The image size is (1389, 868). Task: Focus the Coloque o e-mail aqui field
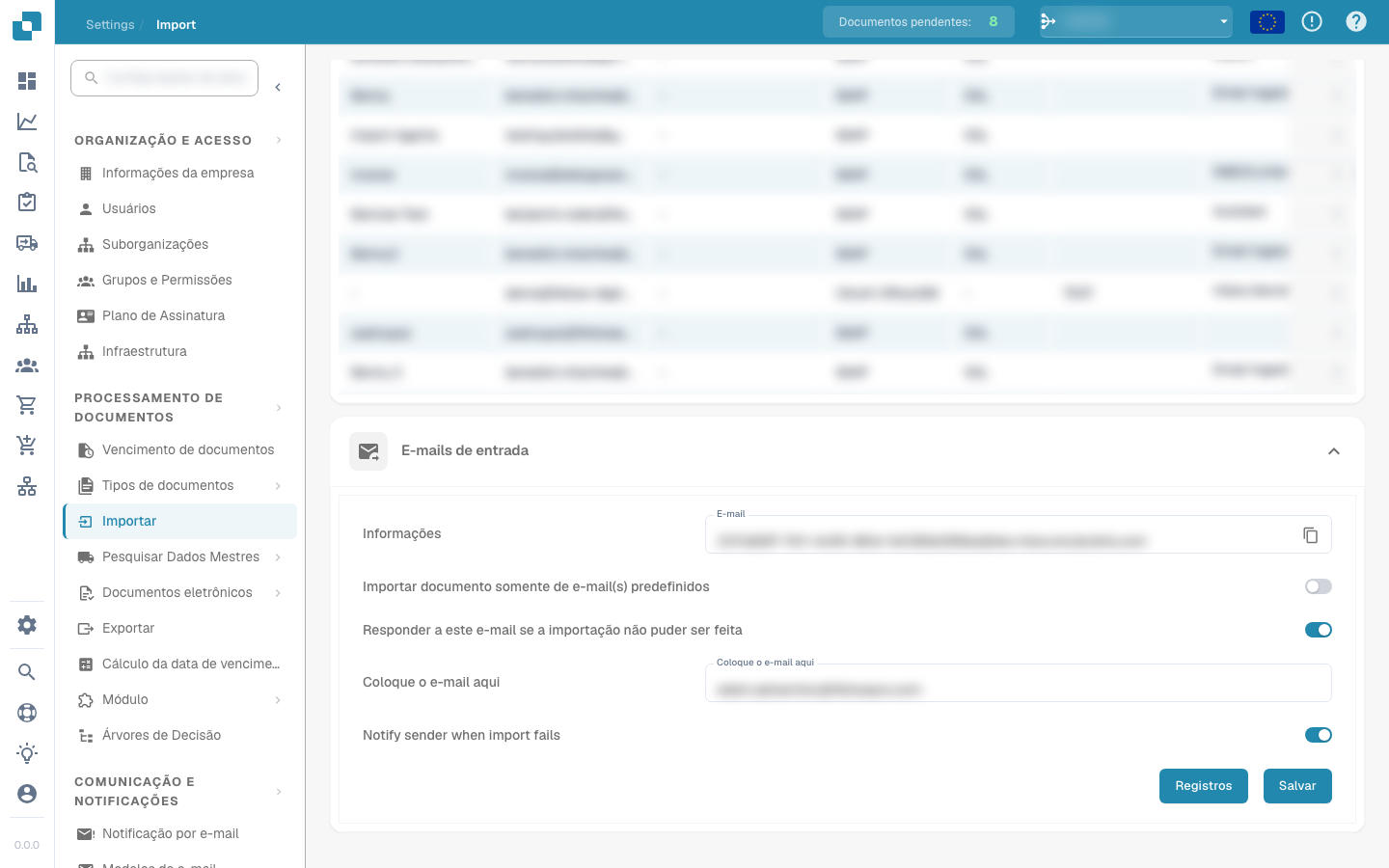[1019, 683]
